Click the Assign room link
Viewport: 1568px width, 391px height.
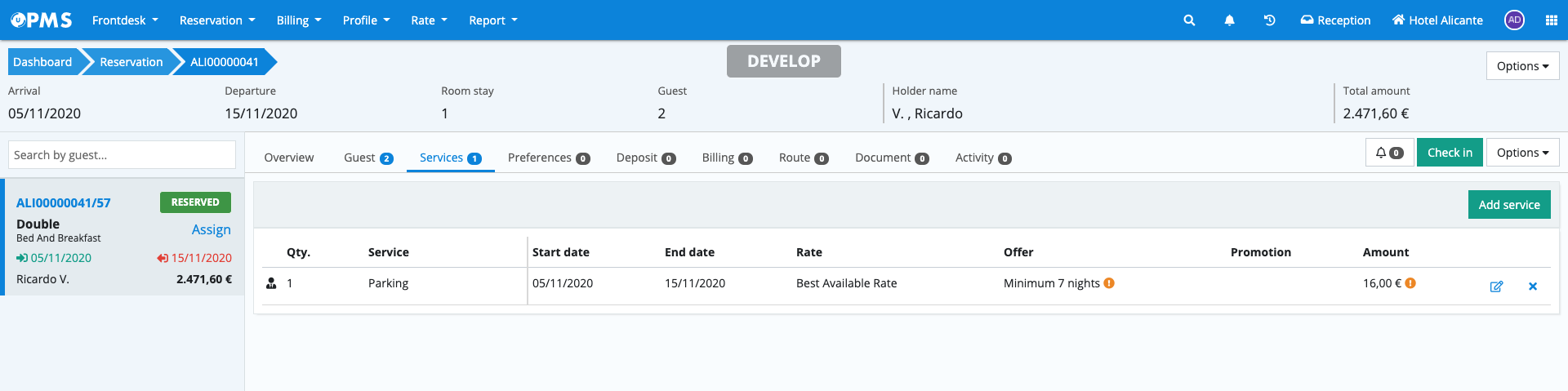click(x=211, y=230)
